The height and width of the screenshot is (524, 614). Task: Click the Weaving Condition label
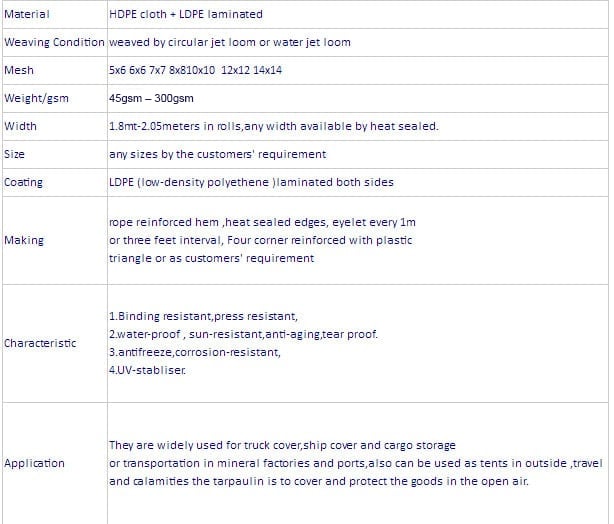pyautogui.click(x=54, y=42)
